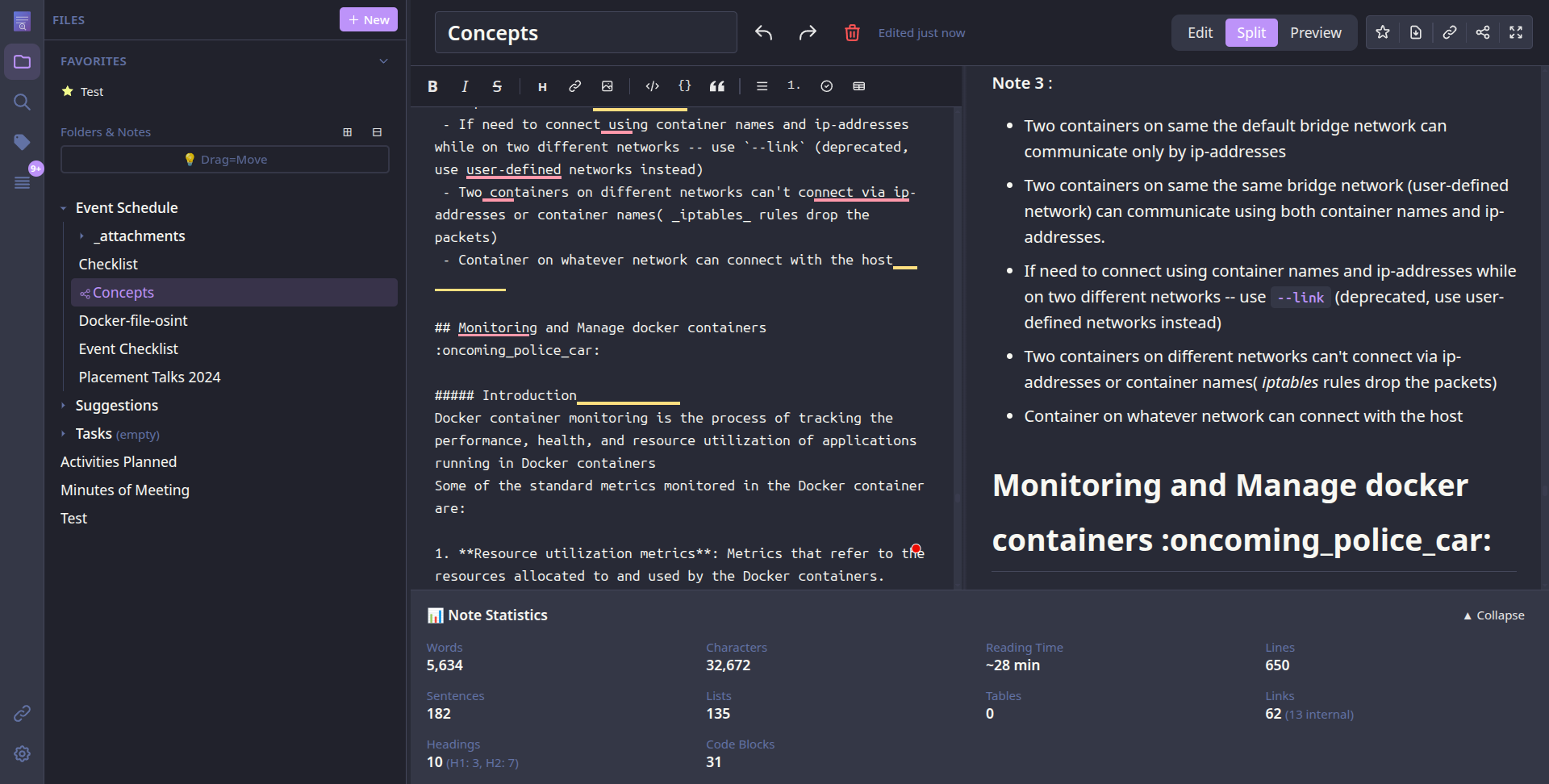Screen dimensions: 1549x784
Task: Toggle italic formatting
Action: click(x=465, y=85)
